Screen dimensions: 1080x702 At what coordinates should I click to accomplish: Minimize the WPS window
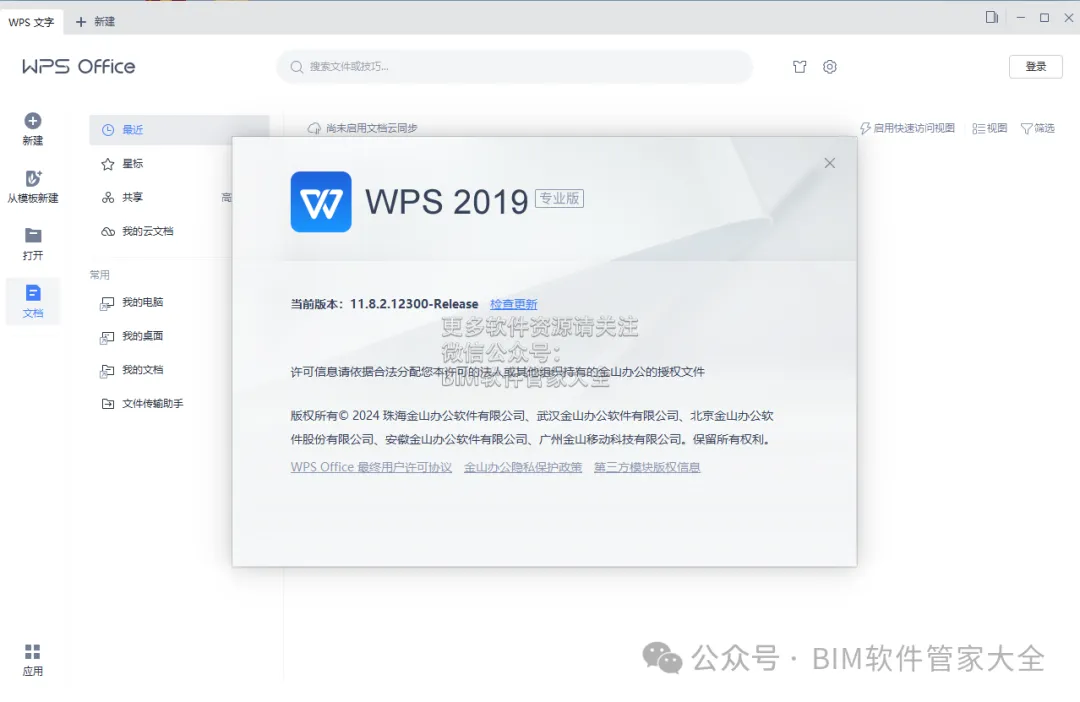(1021, 17)
